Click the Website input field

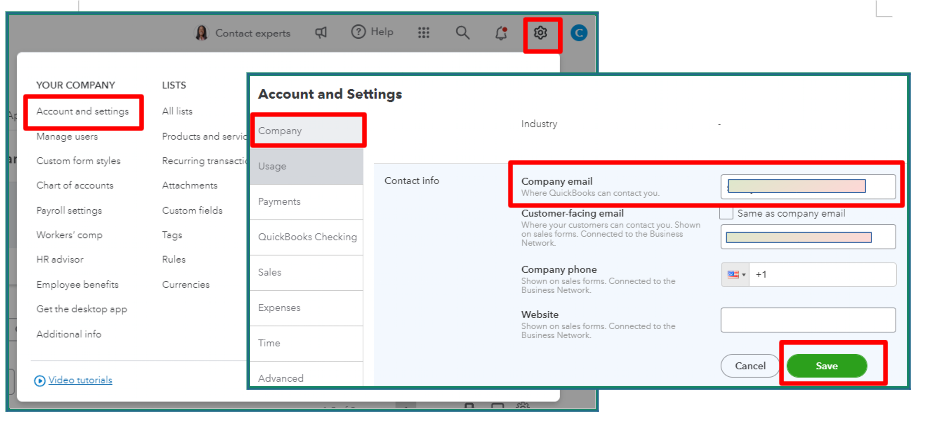(x=808, y=320)
